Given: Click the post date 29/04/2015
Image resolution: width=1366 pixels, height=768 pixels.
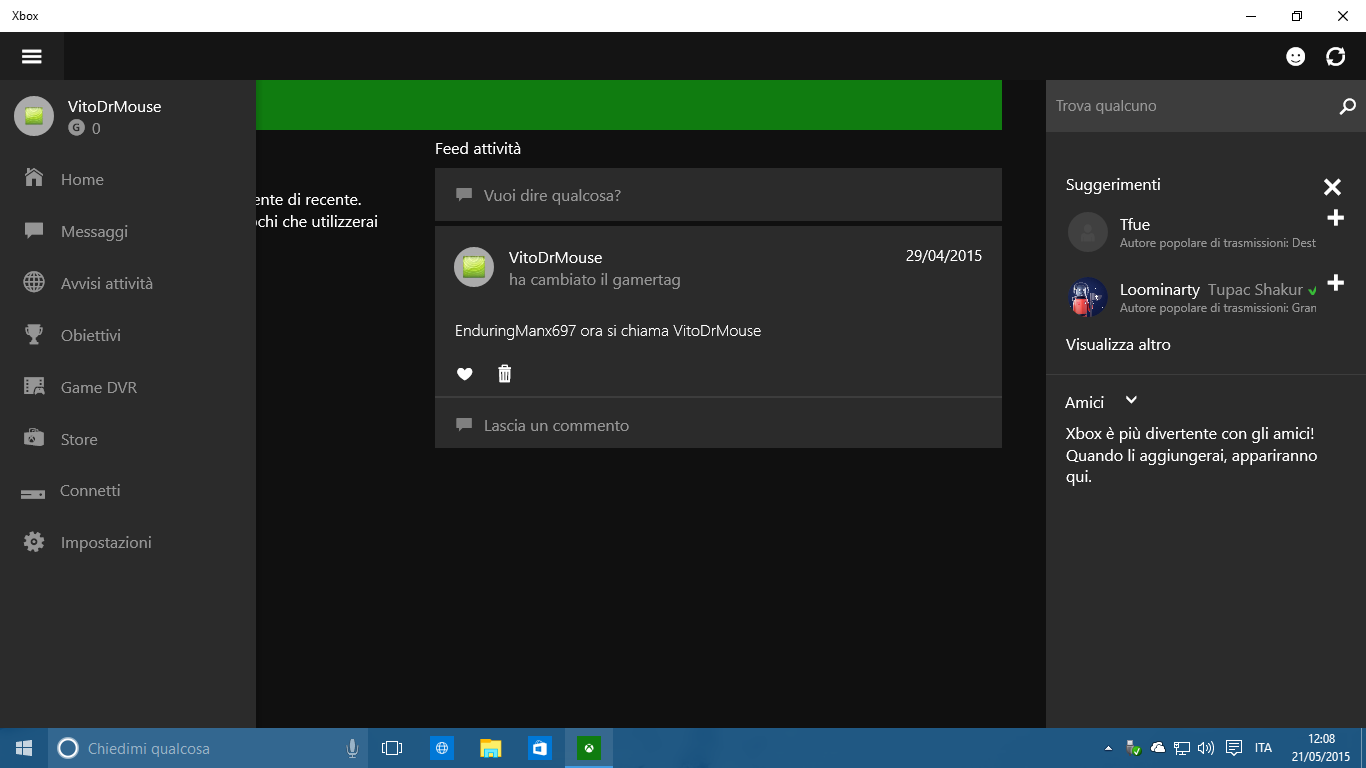Looking at the screenshot, I should pyautogui.click(x=944, y=256).
